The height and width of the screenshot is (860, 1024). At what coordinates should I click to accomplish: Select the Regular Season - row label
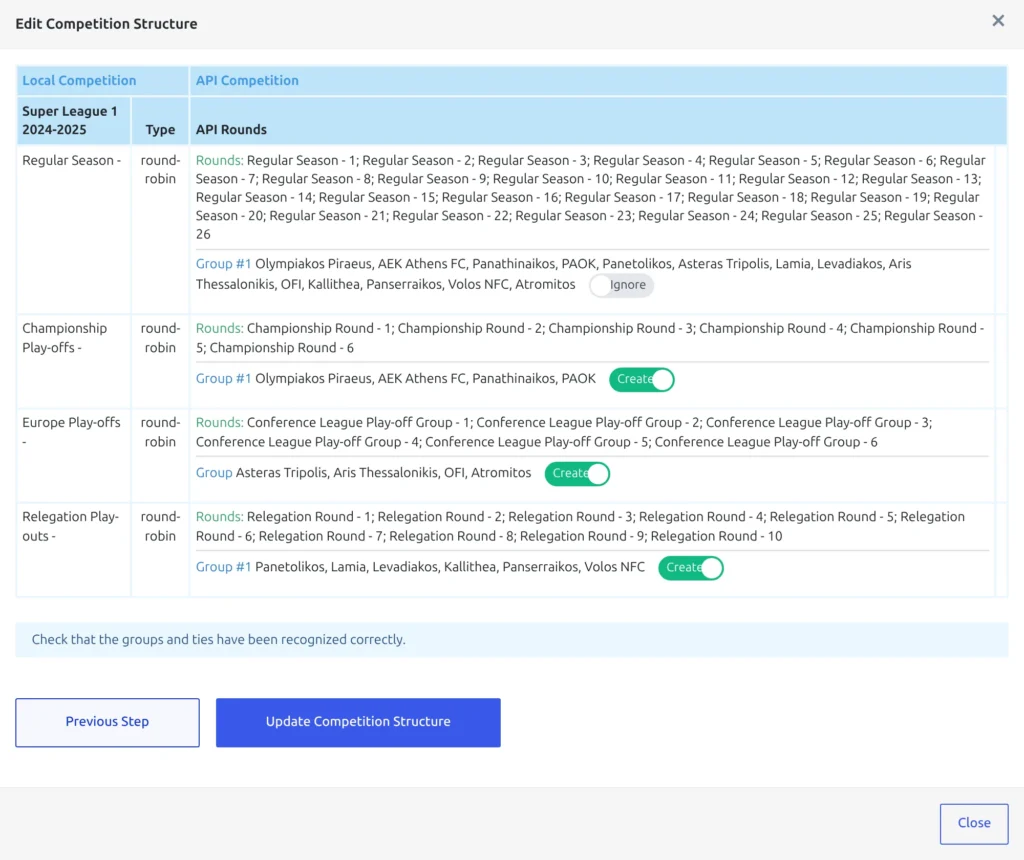pyautogui.click(x=72, y=161)
